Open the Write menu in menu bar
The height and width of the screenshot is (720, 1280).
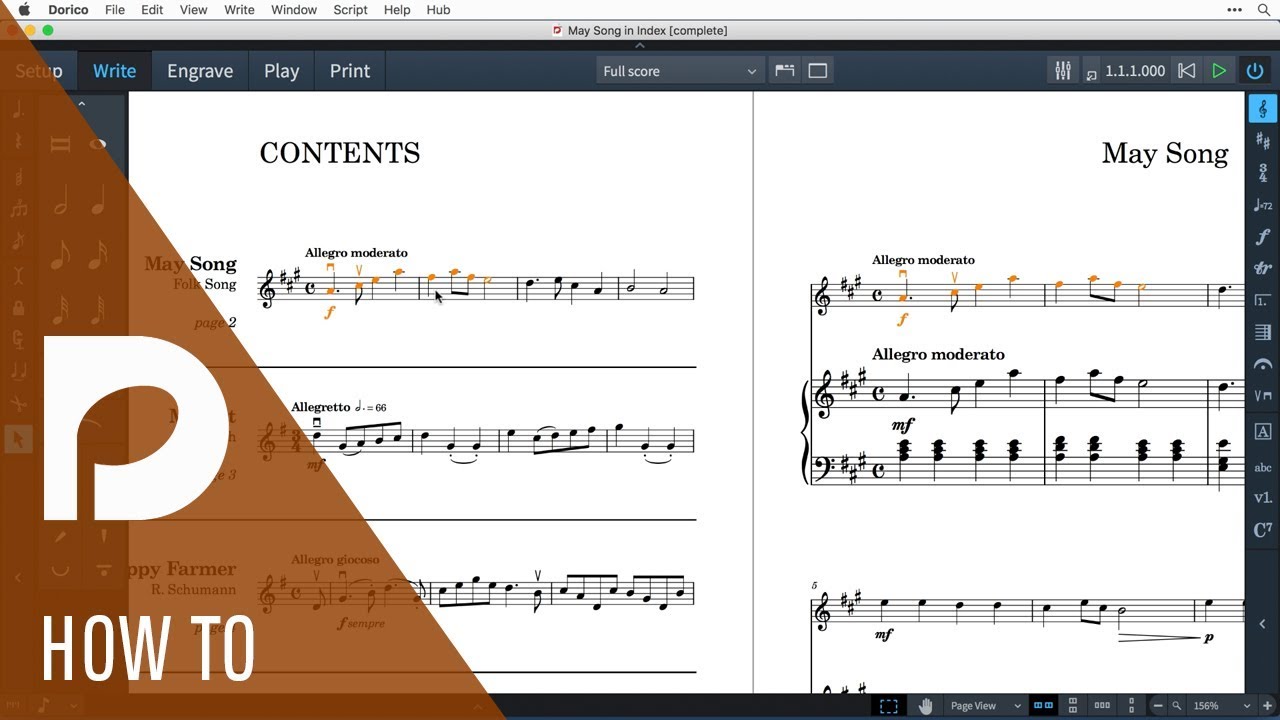pyautogui.click(x=239, y=10)
